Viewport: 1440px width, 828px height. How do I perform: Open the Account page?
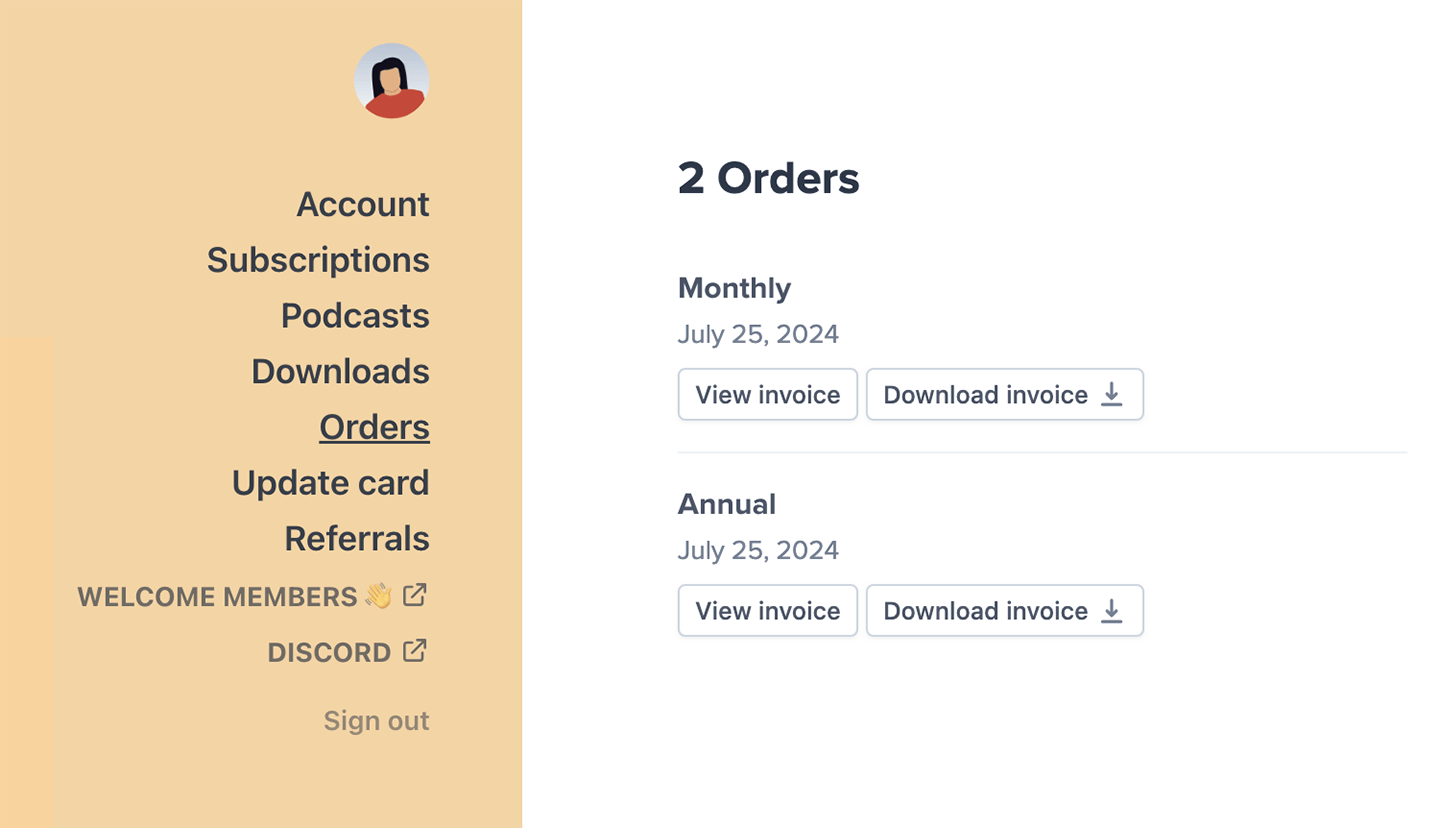(x=363, y=204)
